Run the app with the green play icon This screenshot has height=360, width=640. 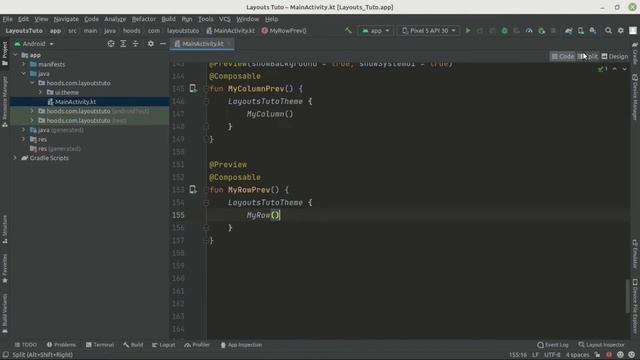point(468,31)
